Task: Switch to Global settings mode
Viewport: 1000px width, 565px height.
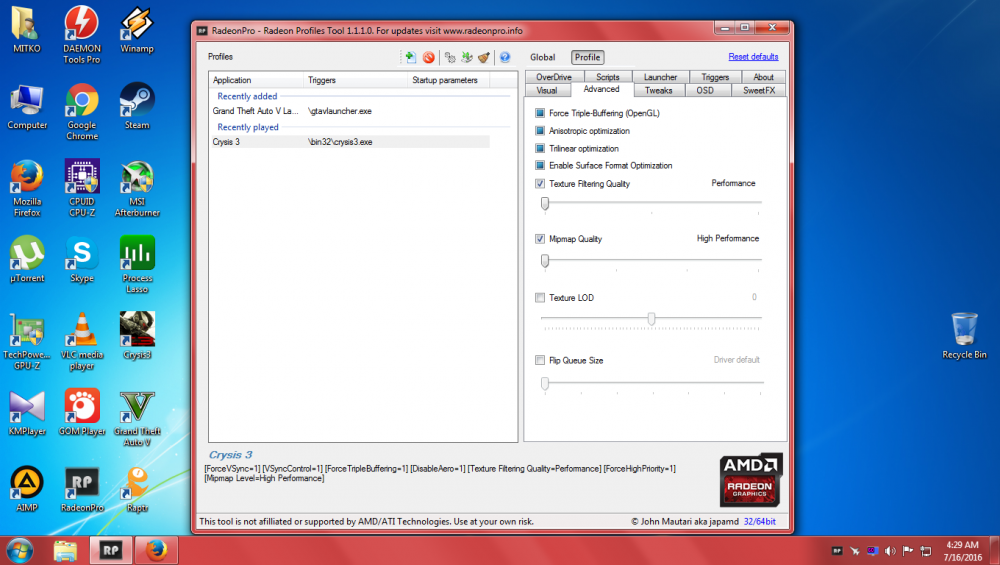Action: [543, 57]
